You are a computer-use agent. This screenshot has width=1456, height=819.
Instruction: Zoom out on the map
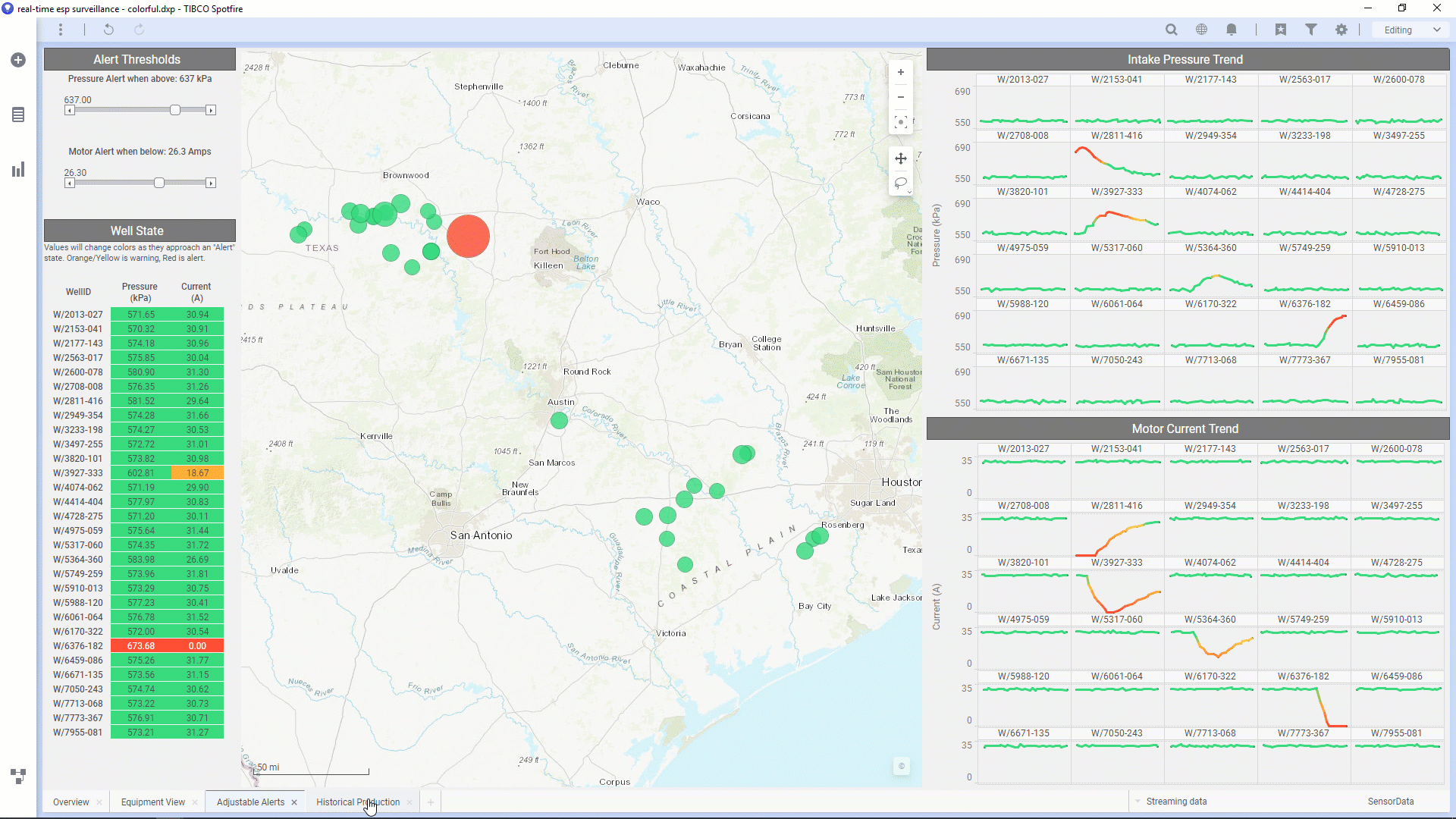[x=901, y=97]
